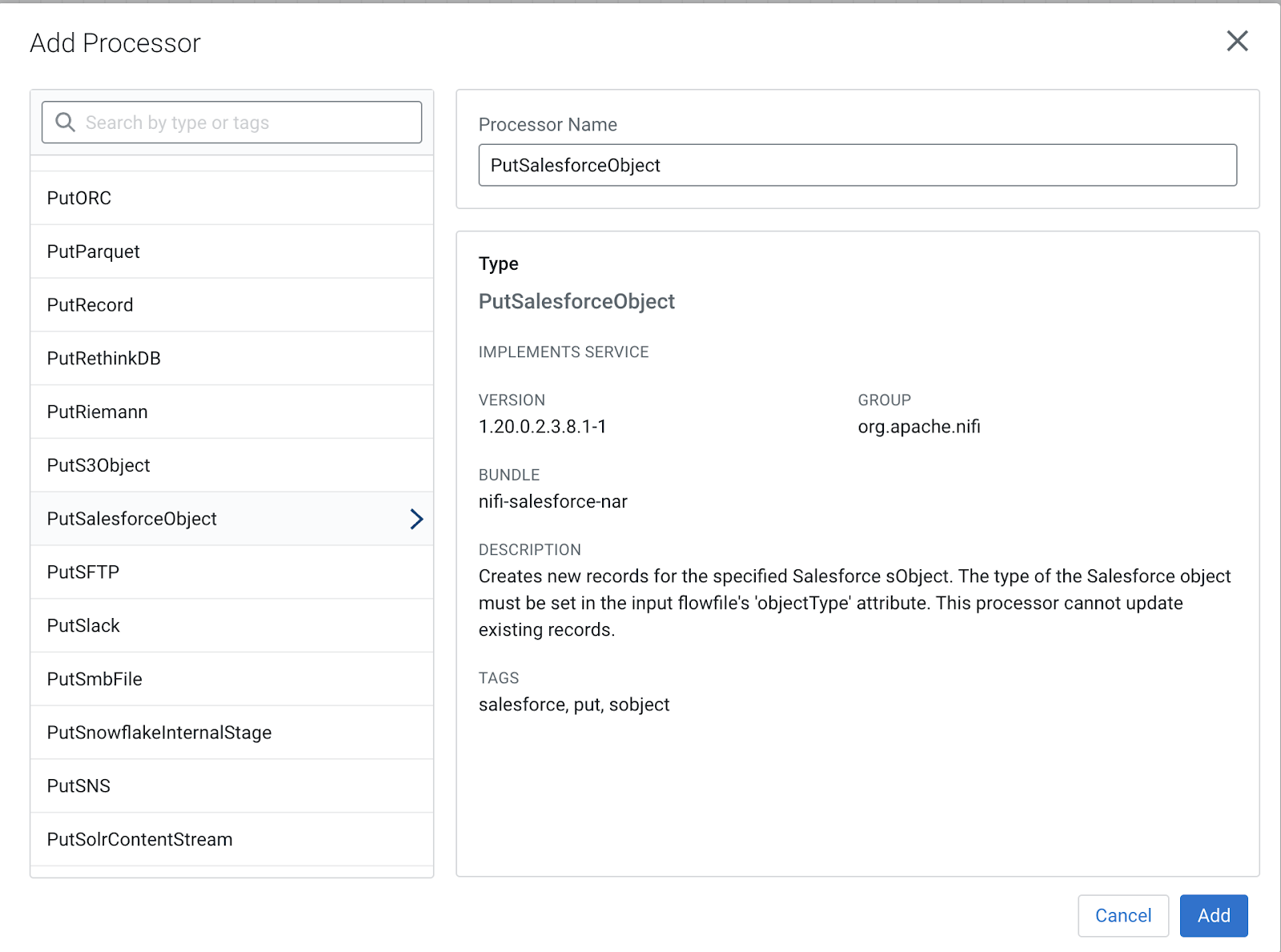Screen dimensions: 1281x952
Task: Select PutSolrContentStream processor
Action: (231, 839)
